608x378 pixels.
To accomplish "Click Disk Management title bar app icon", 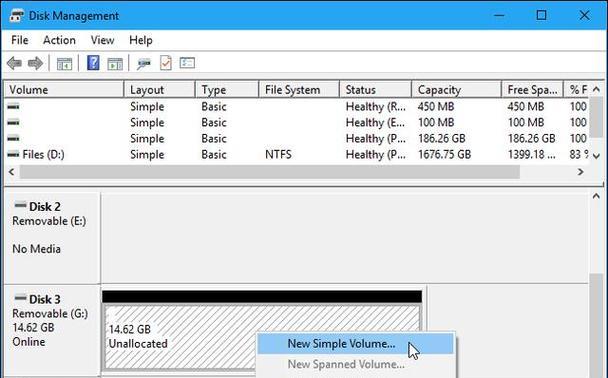I will click(17, 16).
